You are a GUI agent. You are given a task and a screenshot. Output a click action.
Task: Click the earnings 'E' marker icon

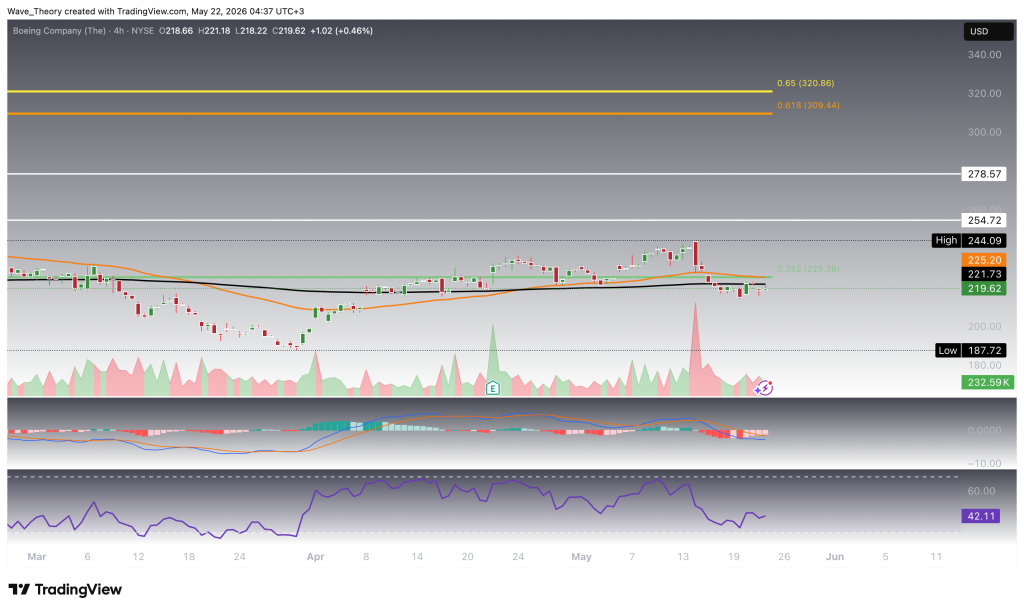[x=493, y=388]
